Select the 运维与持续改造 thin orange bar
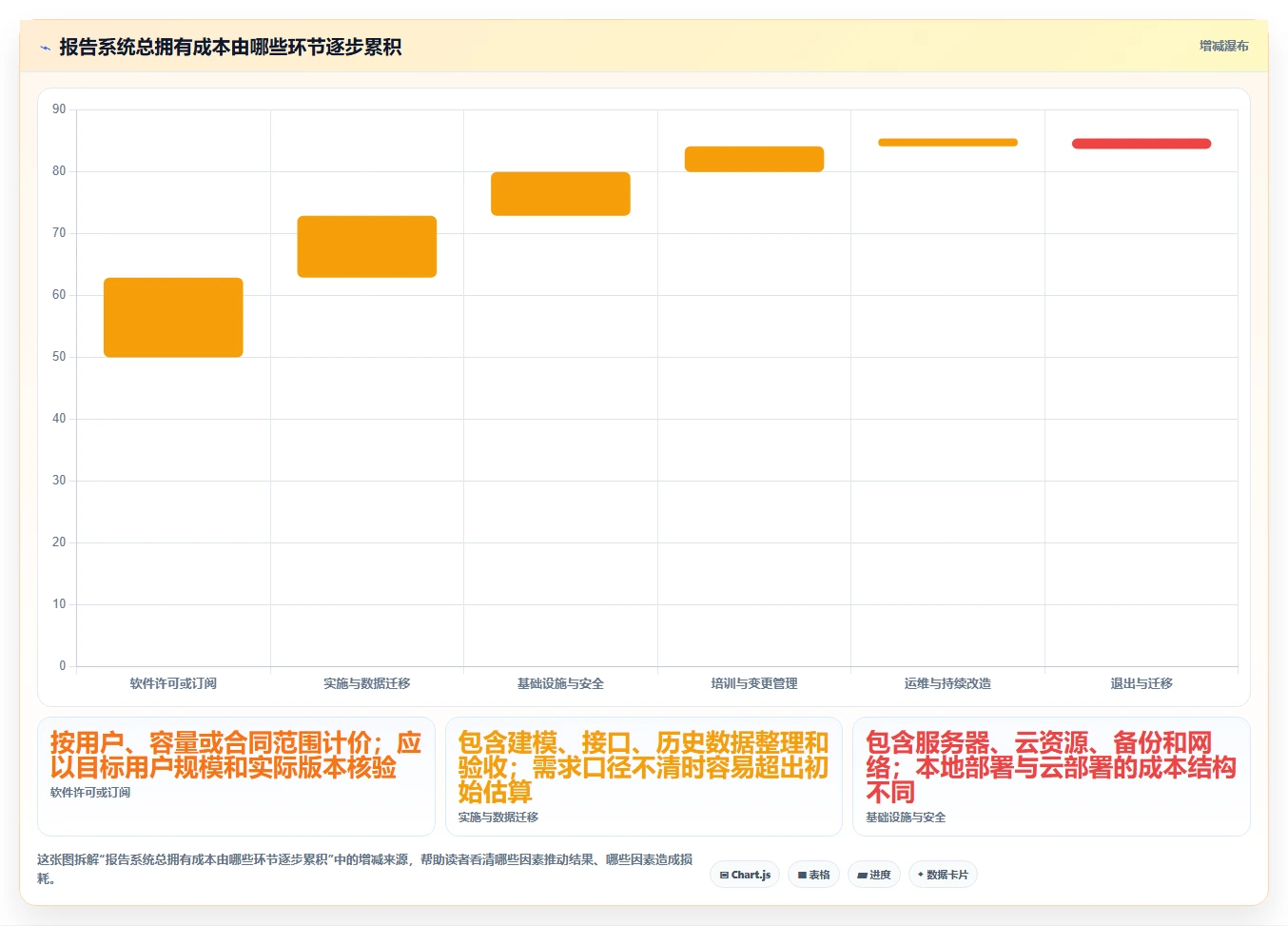1288x926 pixels. pyautogui.click(x=947, y=143)
